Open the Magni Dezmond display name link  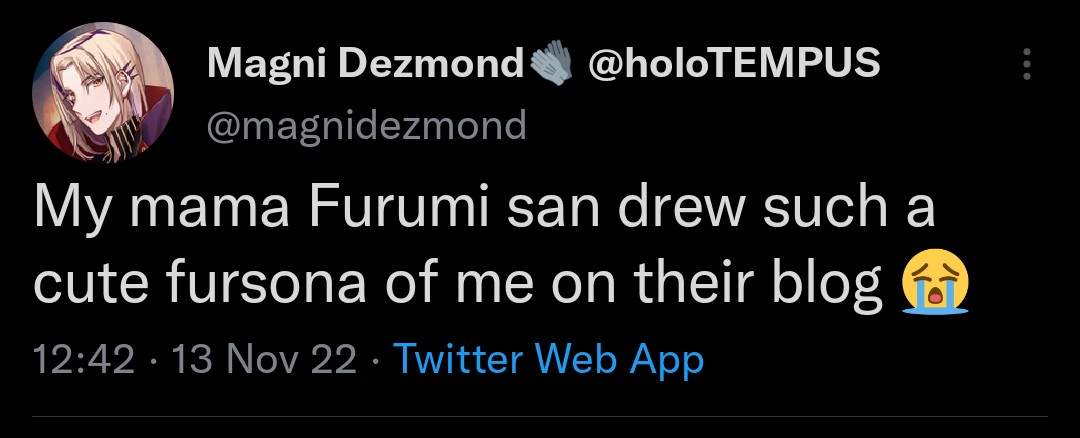[365, 65]
